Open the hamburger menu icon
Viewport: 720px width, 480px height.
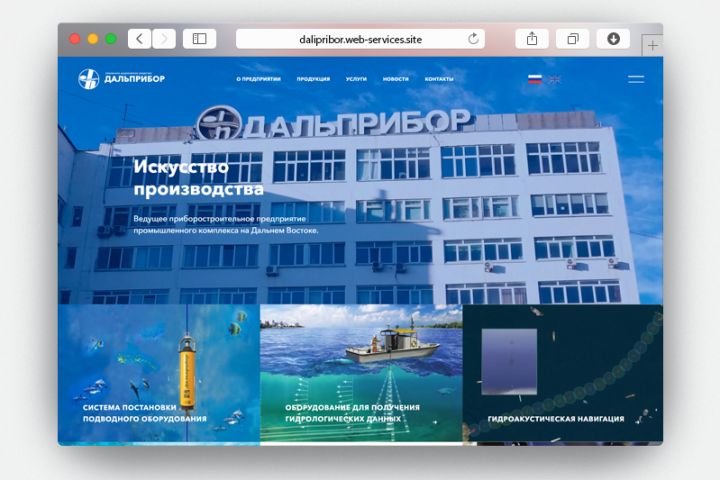click(x=636, y=79)
